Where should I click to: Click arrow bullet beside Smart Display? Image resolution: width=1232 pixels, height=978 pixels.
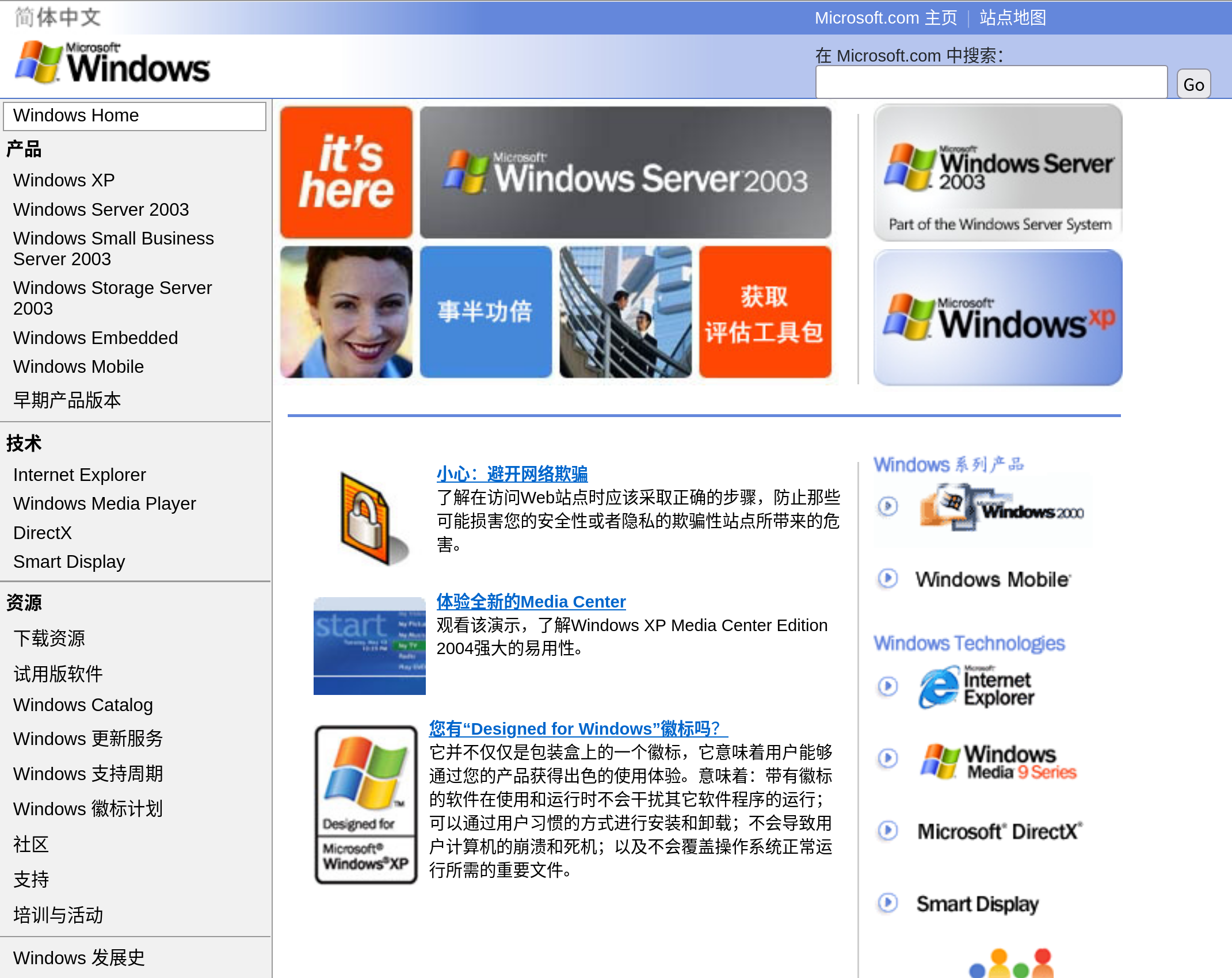tap(887, 903)
